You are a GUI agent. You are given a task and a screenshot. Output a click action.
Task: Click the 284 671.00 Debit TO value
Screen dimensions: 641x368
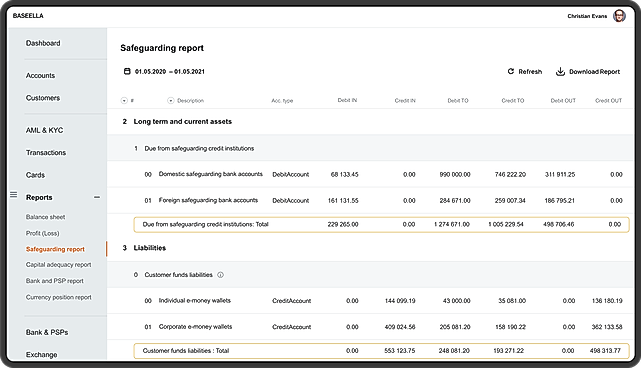click(455, 201)
